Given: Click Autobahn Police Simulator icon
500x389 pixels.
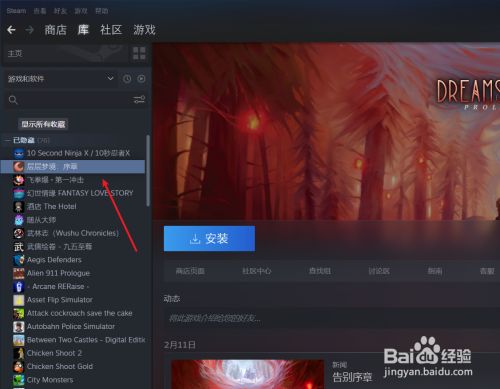Looking at the screenshot, I should click(x=19, y=327).
